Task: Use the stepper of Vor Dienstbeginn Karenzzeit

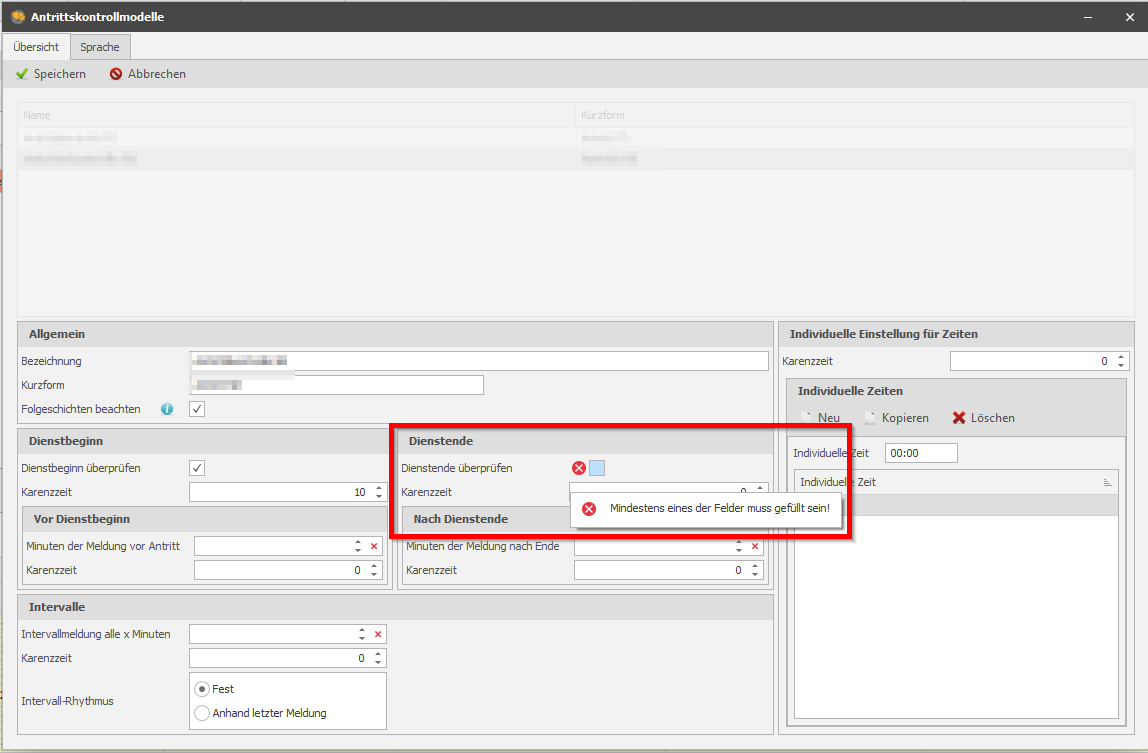Action: (x=374, y=571)
